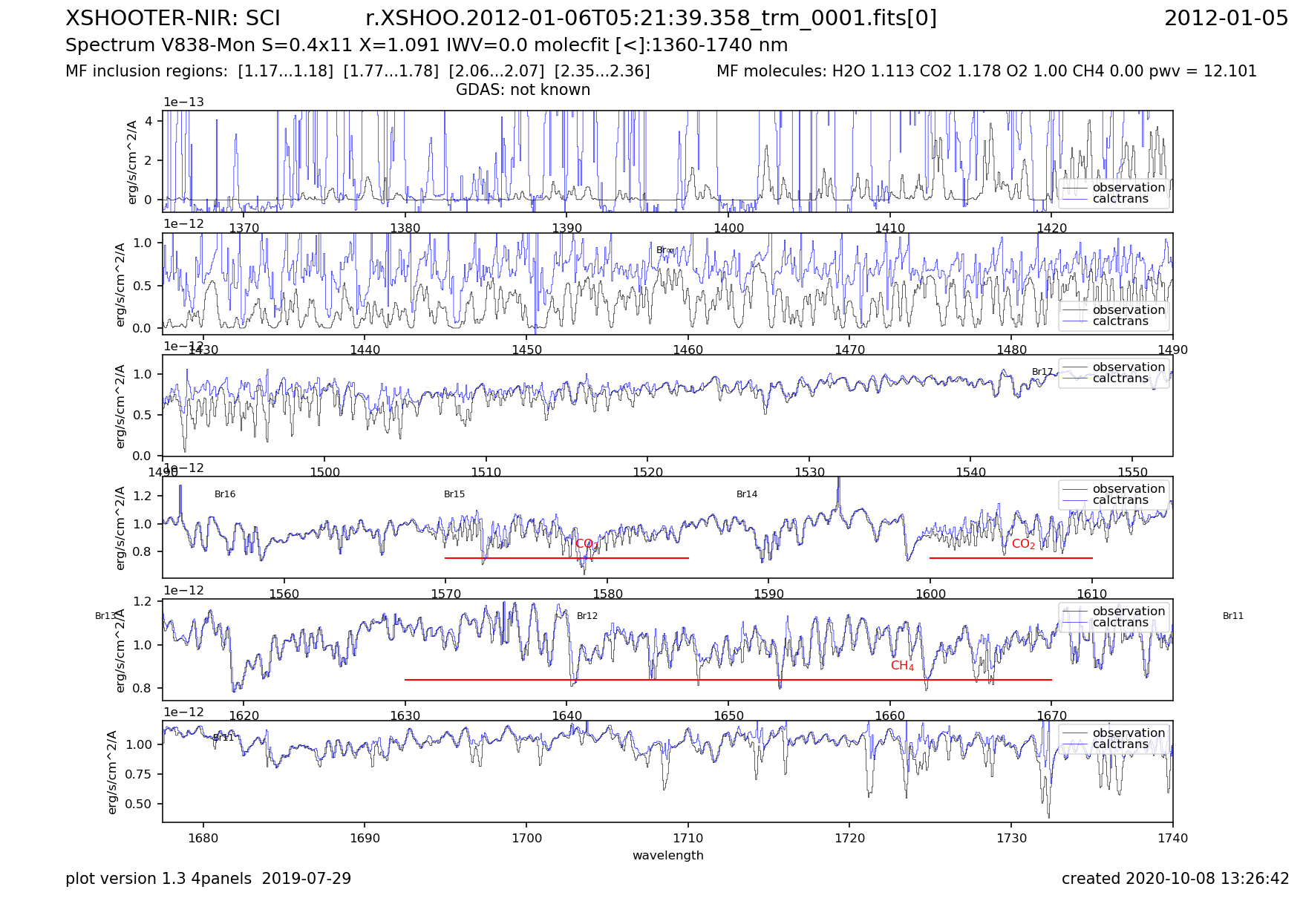The image size is (1303, 924).
Task: Click the 'created 2020-10-08' timestamp
Action: tap(1175, 879)
